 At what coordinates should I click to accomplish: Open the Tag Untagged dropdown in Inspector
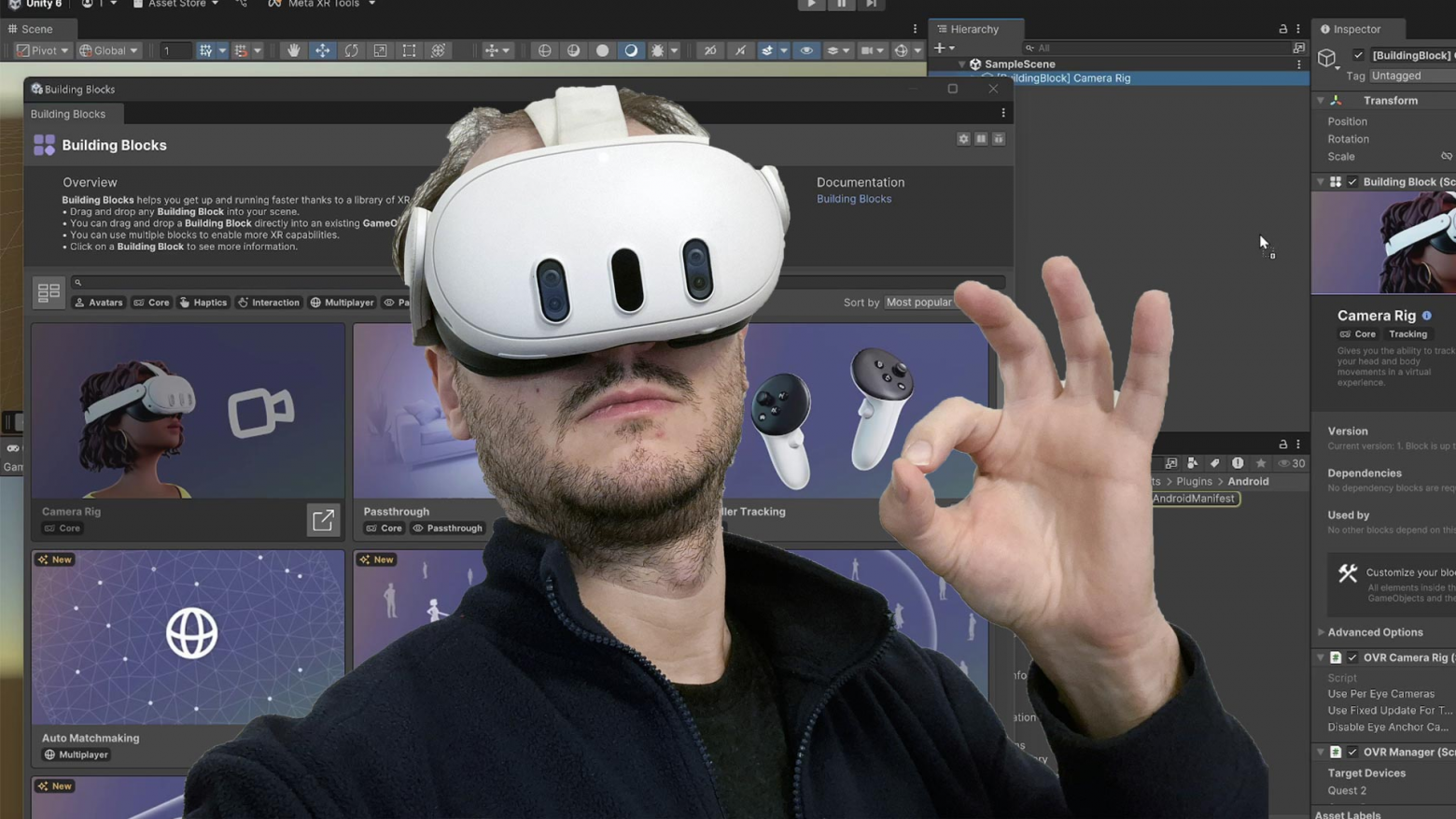1412,76
